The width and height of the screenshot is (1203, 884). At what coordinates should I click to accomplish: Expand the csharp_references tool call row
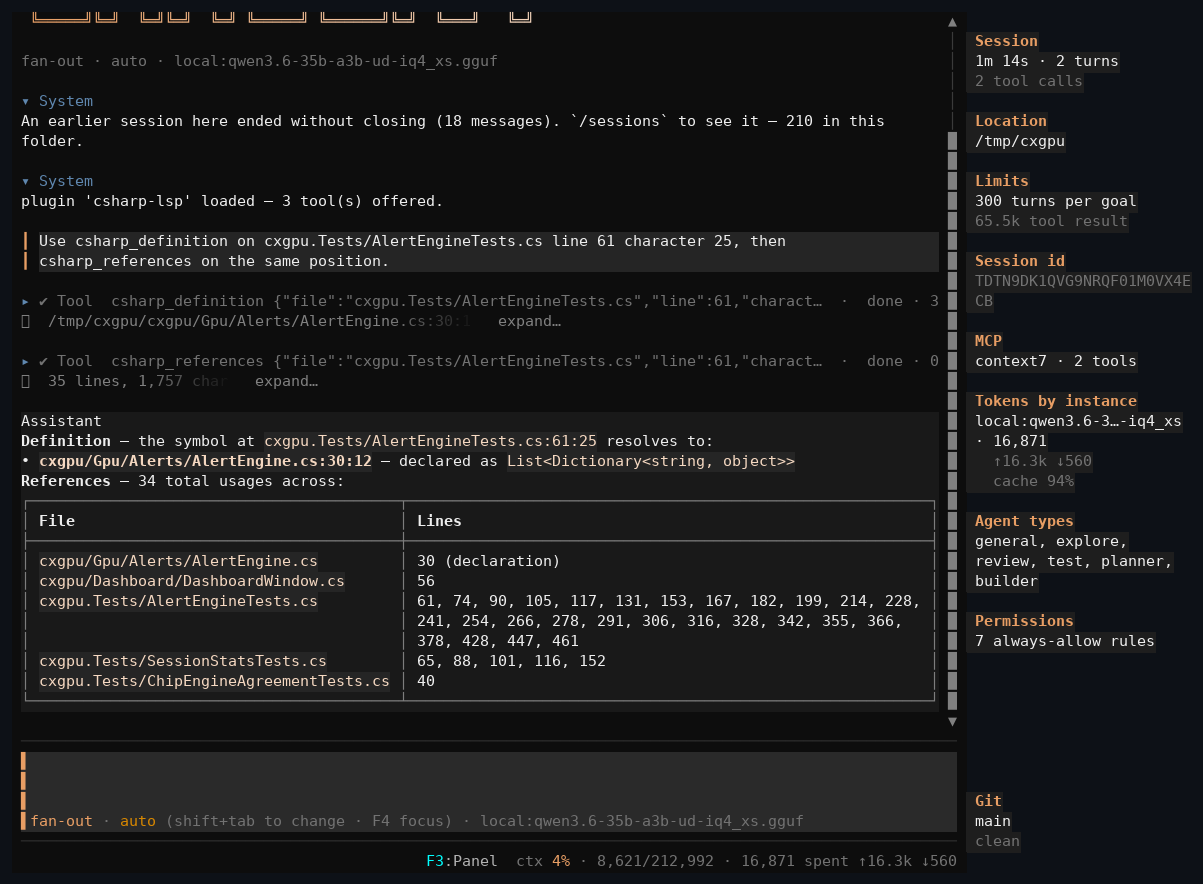(27, 361)
